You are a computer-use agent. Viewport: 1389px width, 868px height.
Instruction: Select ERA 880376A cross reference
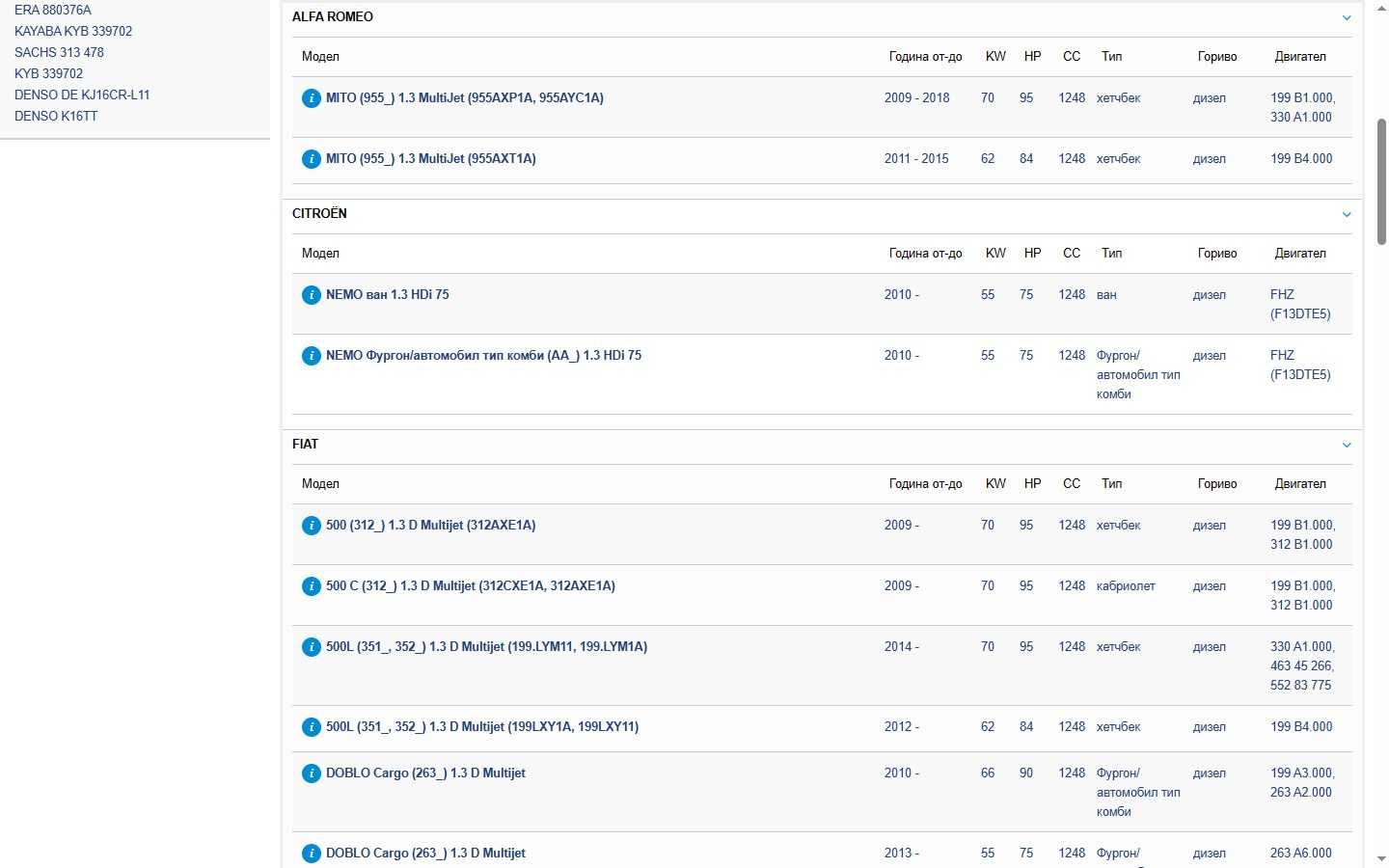click(53, 10)
